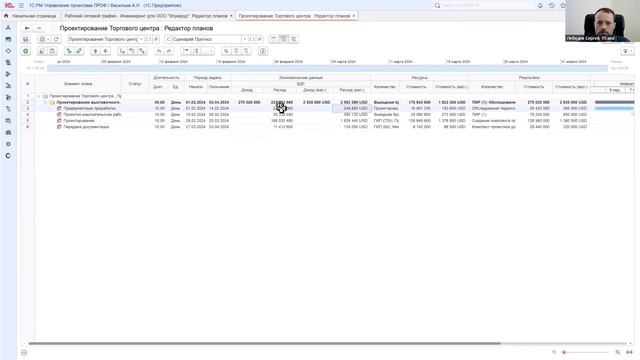Click the circular icon in bottom left corner
Screen dimensions: 640x360
24,353
